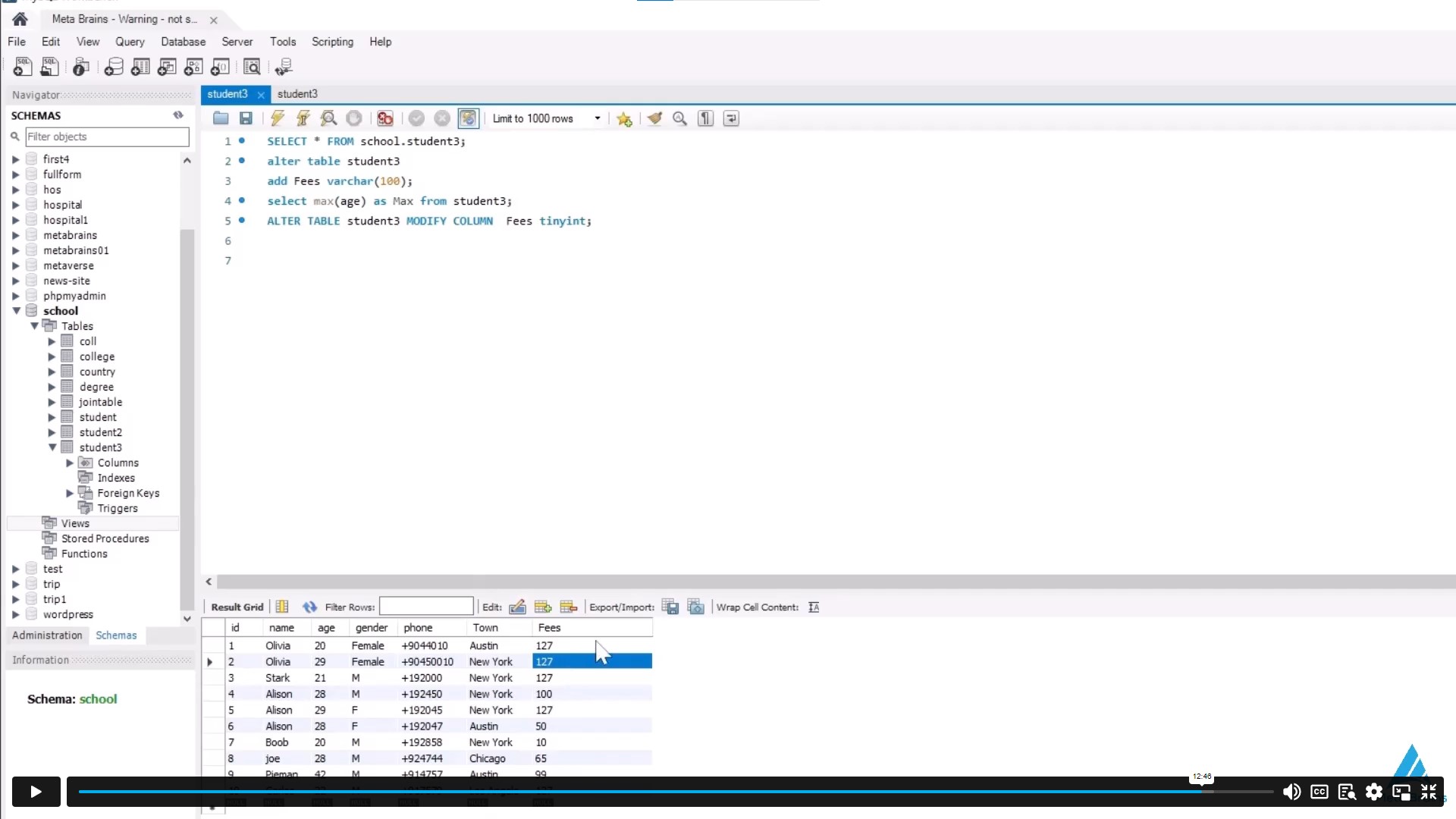Screen dimensions: 1456x819
Task: Open find panel magnifier icon in editor
Action: click(679, 118)
